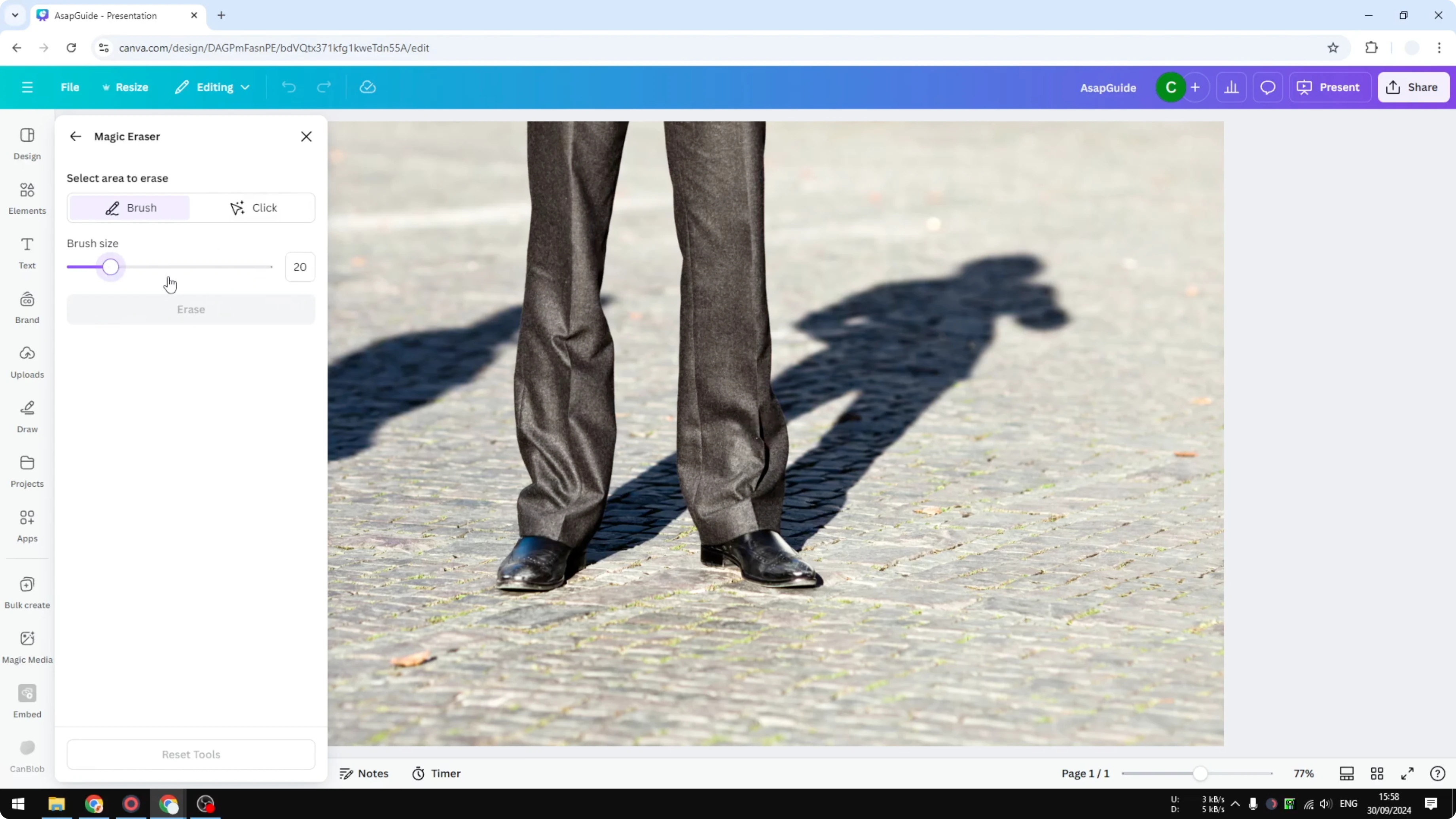Open the Design sidebar panel
This screenshot has width=1456, height=819.
[x=27, y=144]
